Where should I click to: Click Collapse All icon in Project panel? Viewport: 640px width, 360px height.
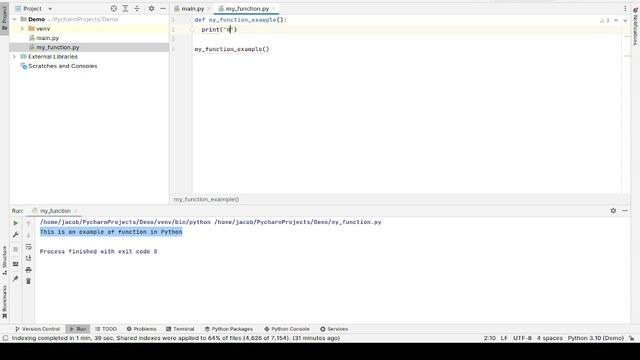pos(137,9)
